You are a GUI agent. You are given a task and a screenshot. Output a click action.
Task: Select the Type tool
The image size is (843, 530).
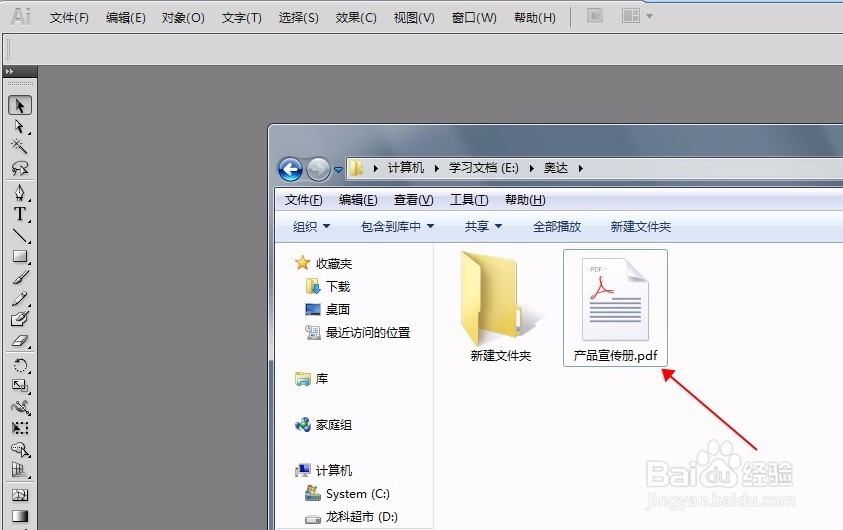[x=20, y=214]
